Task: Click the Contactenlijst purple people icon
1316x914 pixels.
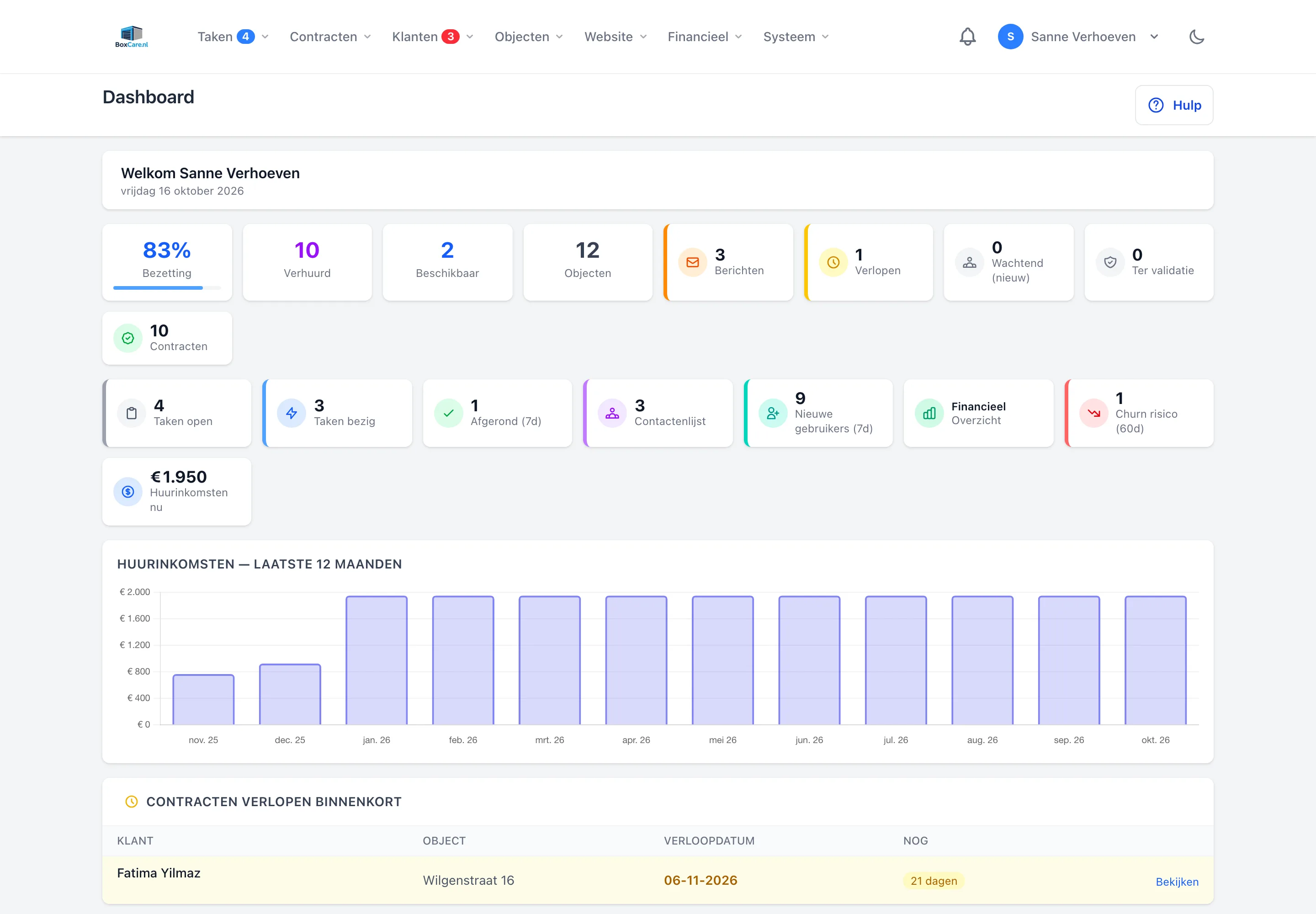Action: 612,413
